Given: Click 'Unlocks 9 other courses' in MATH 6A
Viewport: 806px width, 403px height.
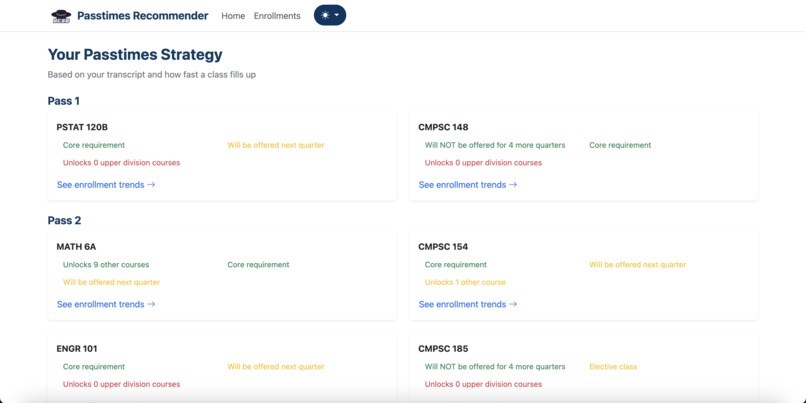Looking at the screenshot, I should coord(106,265).
